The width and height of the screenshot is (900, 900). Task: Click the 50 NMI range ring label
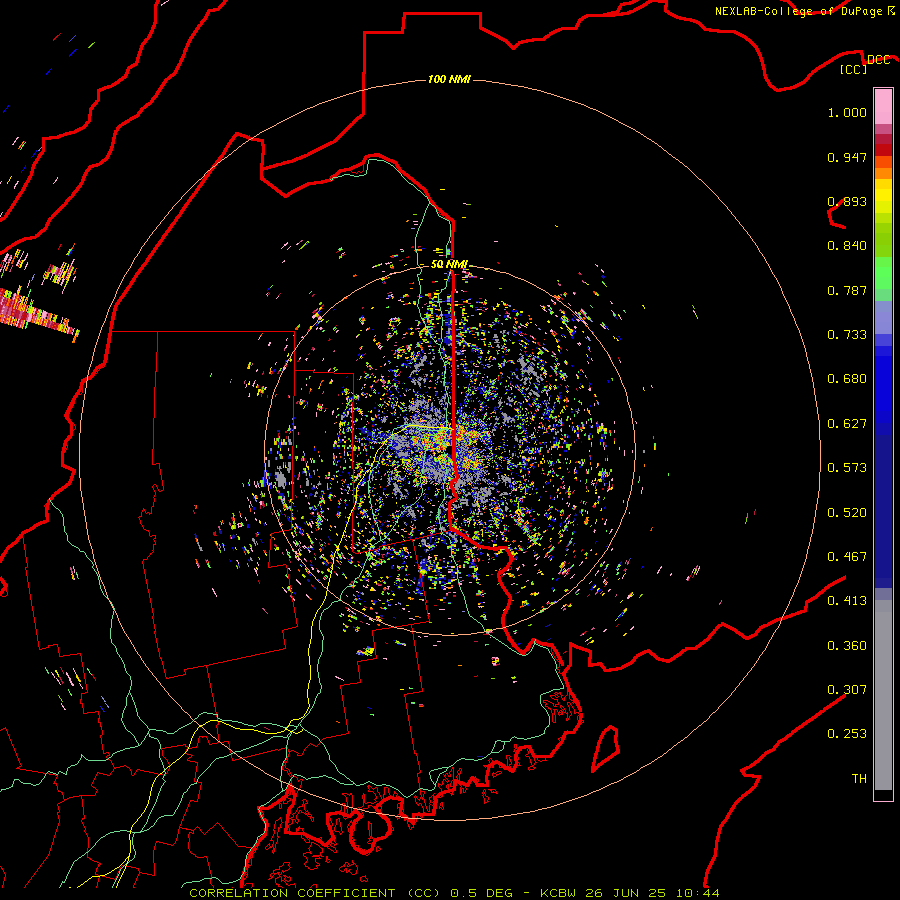(x=449, y=265)
